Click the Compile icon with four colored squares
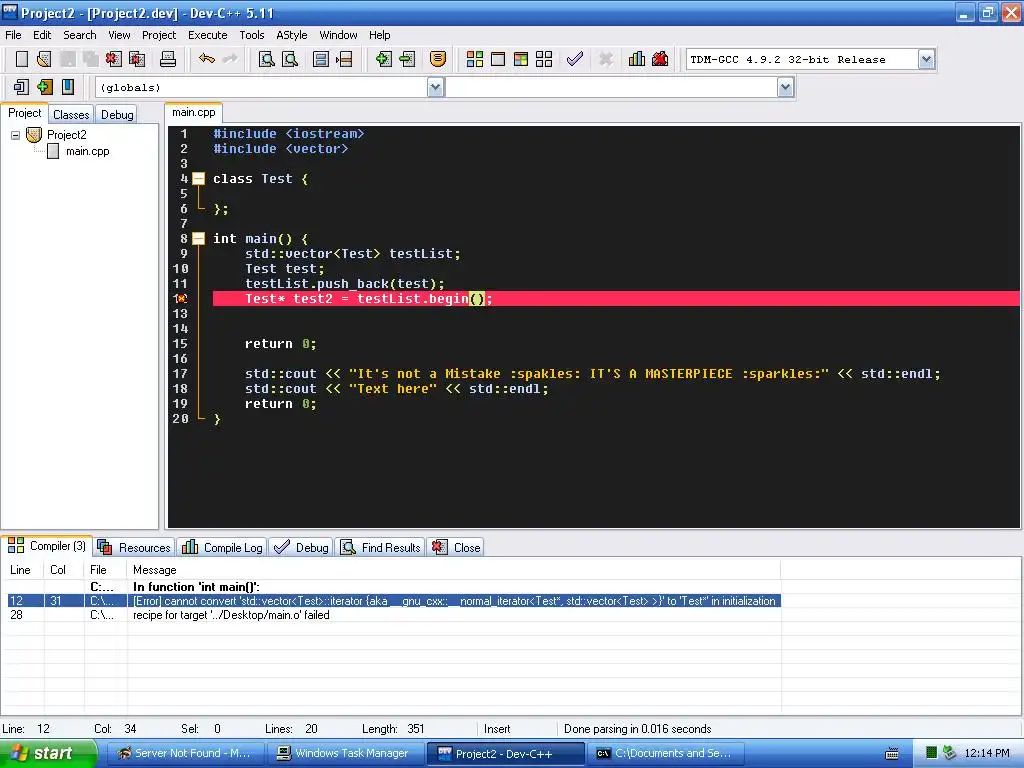The height and width of the screenshot is (768, 1024). click(475, 59)
